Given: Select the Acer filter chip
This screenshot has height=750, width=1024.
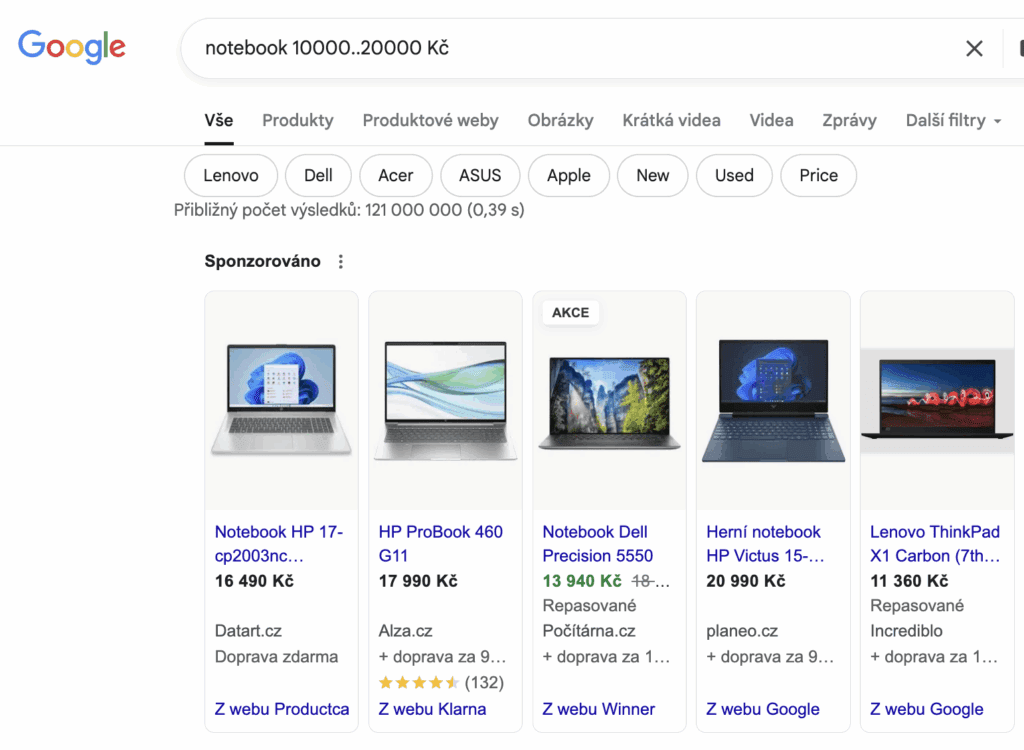Looking at the screenshot, I should (396, 176).
